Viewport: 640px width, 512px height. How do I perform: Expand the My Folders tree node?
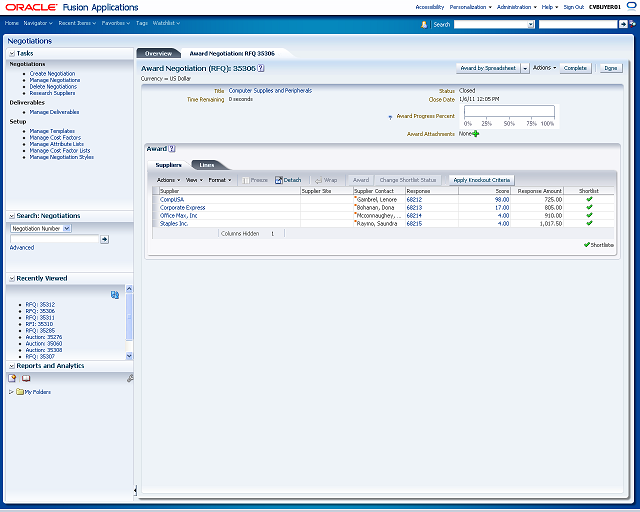tap(11, 392)
